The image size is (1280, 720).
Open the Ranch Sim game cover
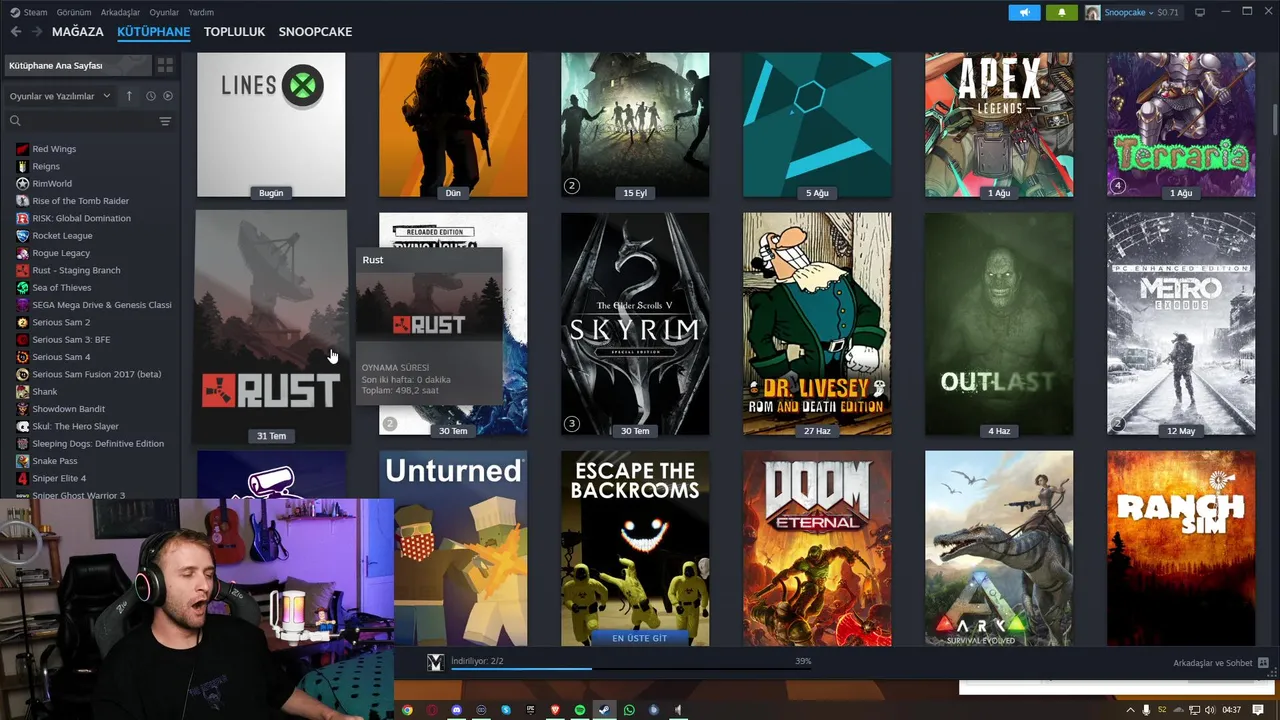pyautogui.click(x=1181, y=548)
